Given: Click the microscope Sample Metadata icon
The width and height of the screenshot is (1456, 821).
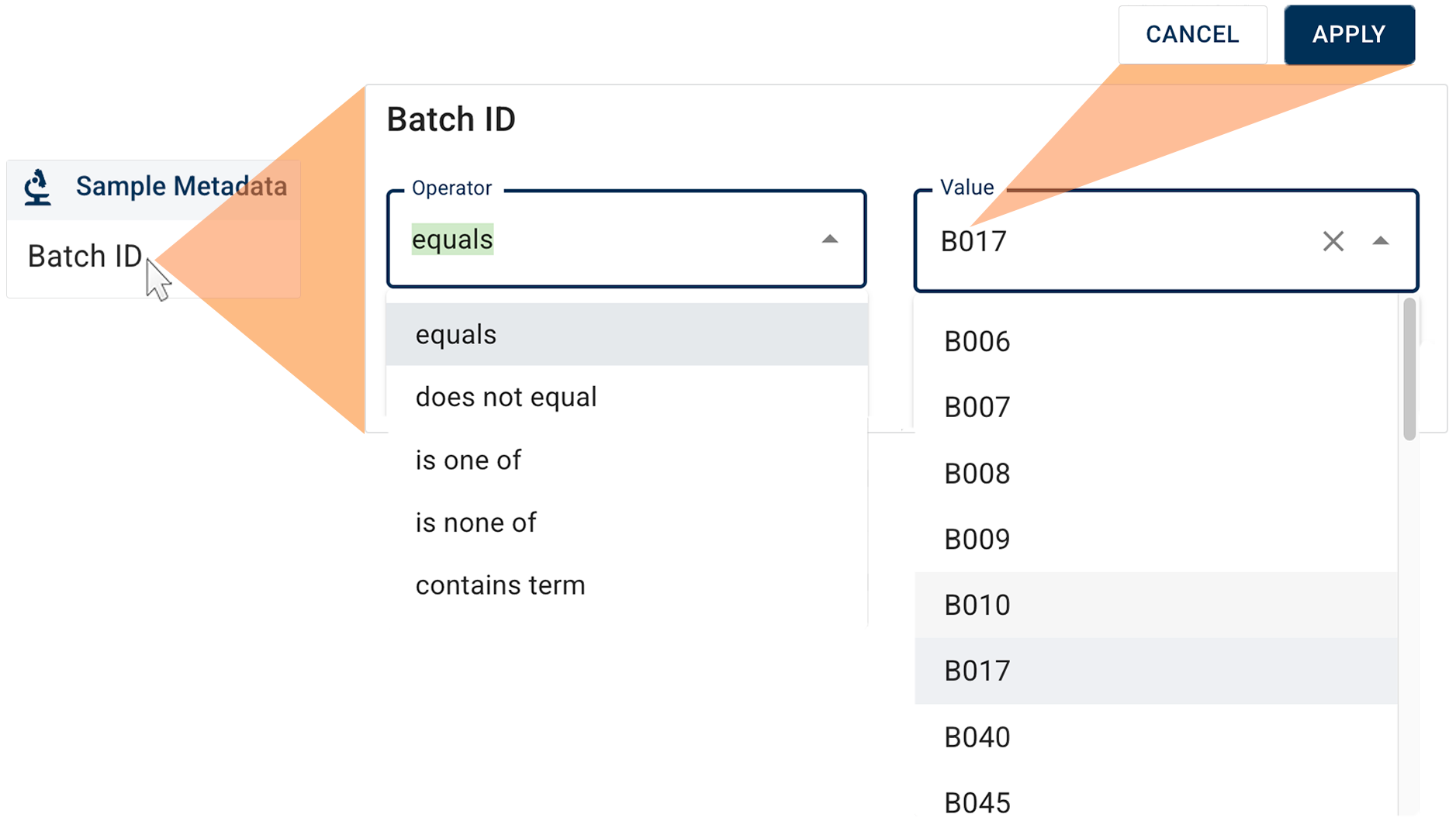Looking at the screenshot, I should pyautogui.click(x=37, y=187).
